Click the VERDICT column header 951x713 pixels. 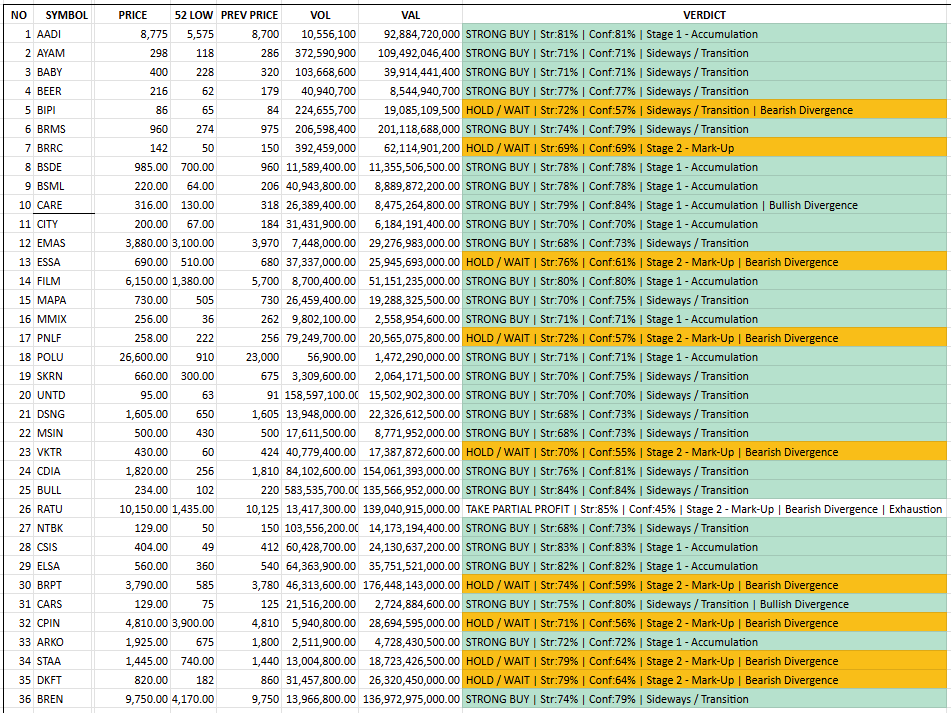(705, 15)
